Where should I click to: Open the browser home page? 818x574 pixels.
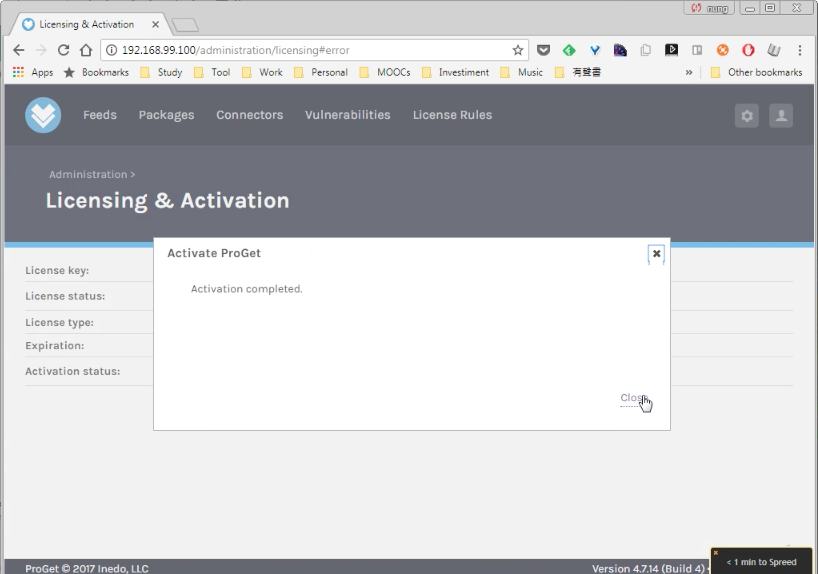pyautogui.click(x=86, y=50)
